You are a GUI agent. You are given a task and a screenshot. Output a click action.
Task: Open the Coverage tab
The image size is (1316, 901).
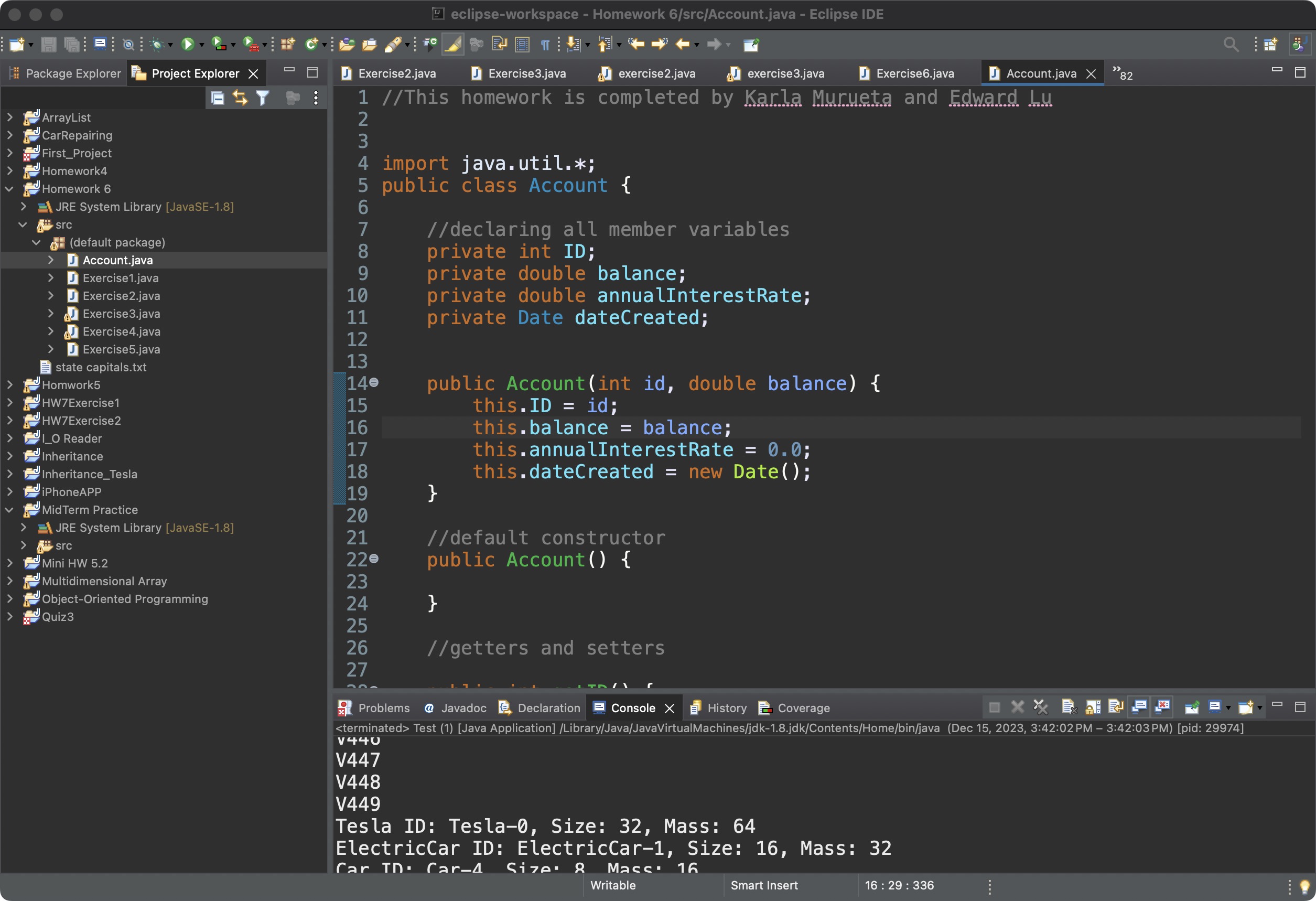[x=794, y=708]
